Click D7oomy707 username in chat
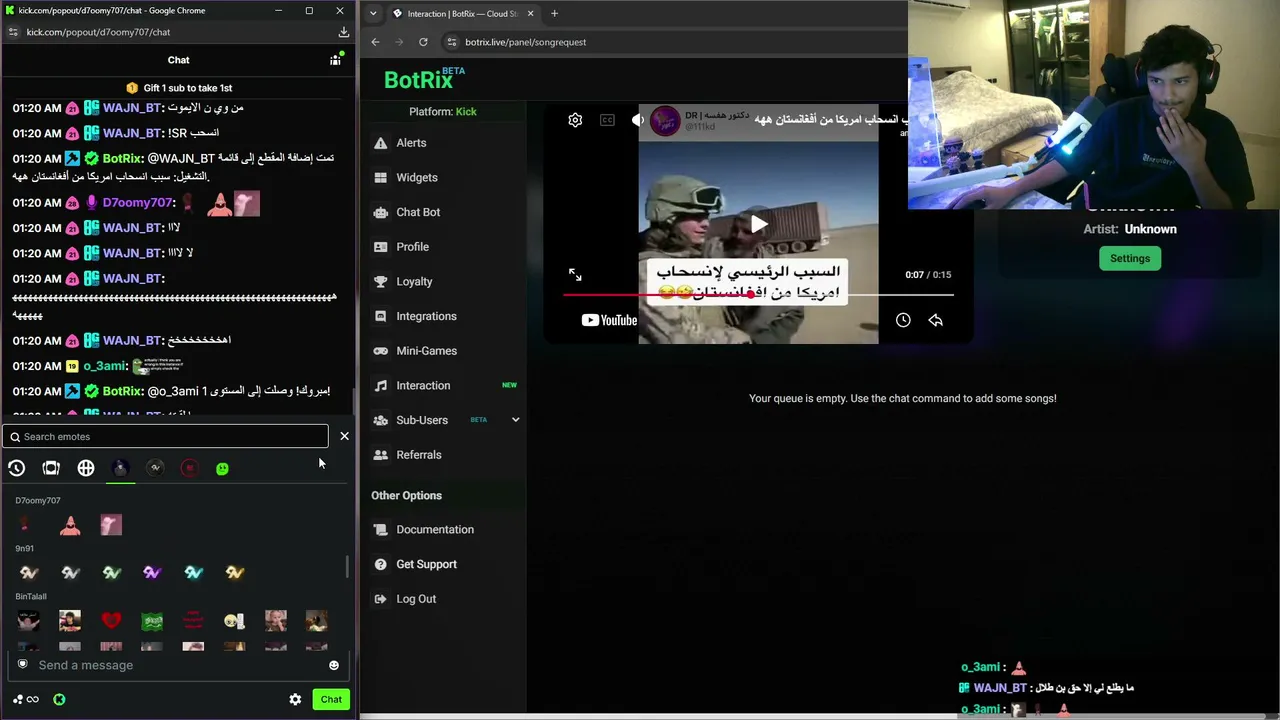This screenshot has height=720, width=1280. pos(138,203)
